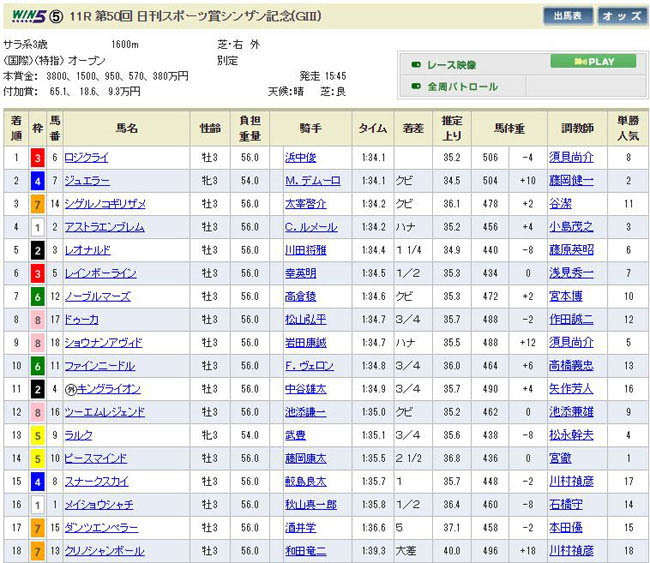This screenshot has width=650, height=563.
Task: Open horse シゲルノコギリザメ's link
Action: [104, 204]
